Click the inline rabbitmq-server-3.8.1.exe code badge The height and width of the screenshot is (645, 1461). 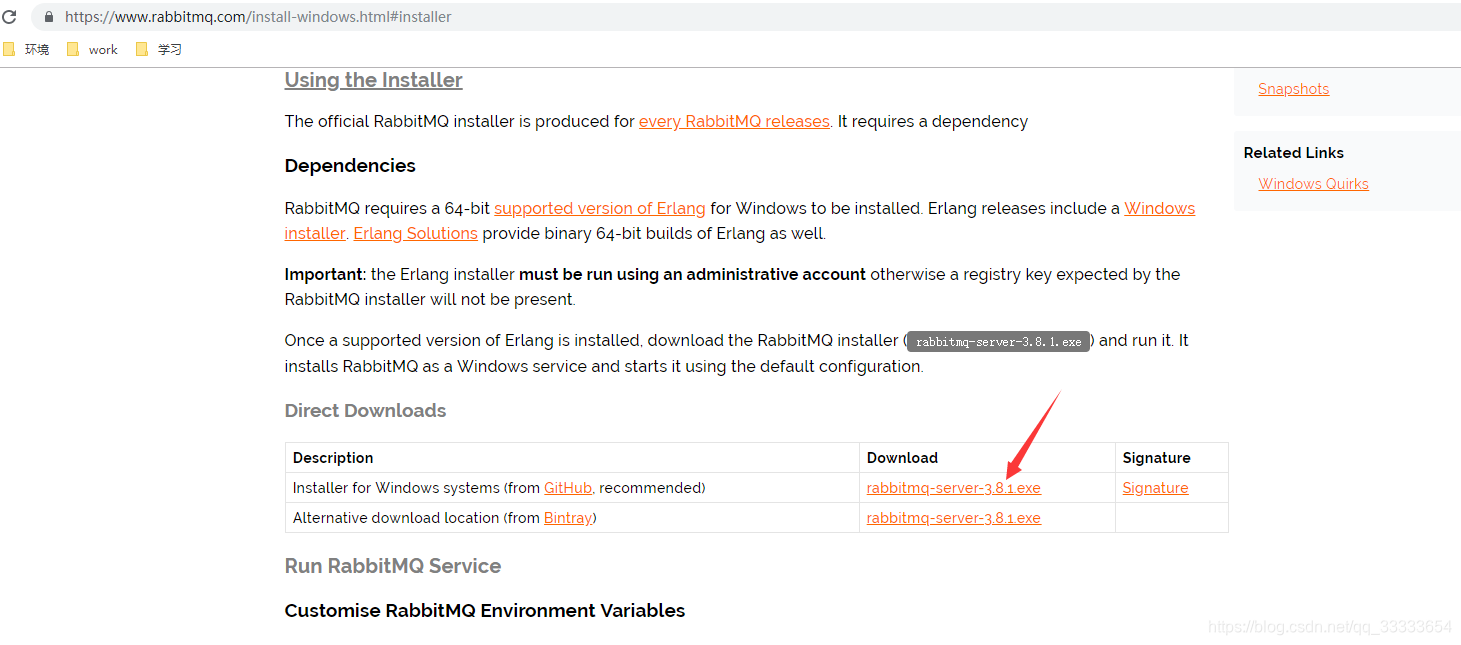(x=997, y=340)
